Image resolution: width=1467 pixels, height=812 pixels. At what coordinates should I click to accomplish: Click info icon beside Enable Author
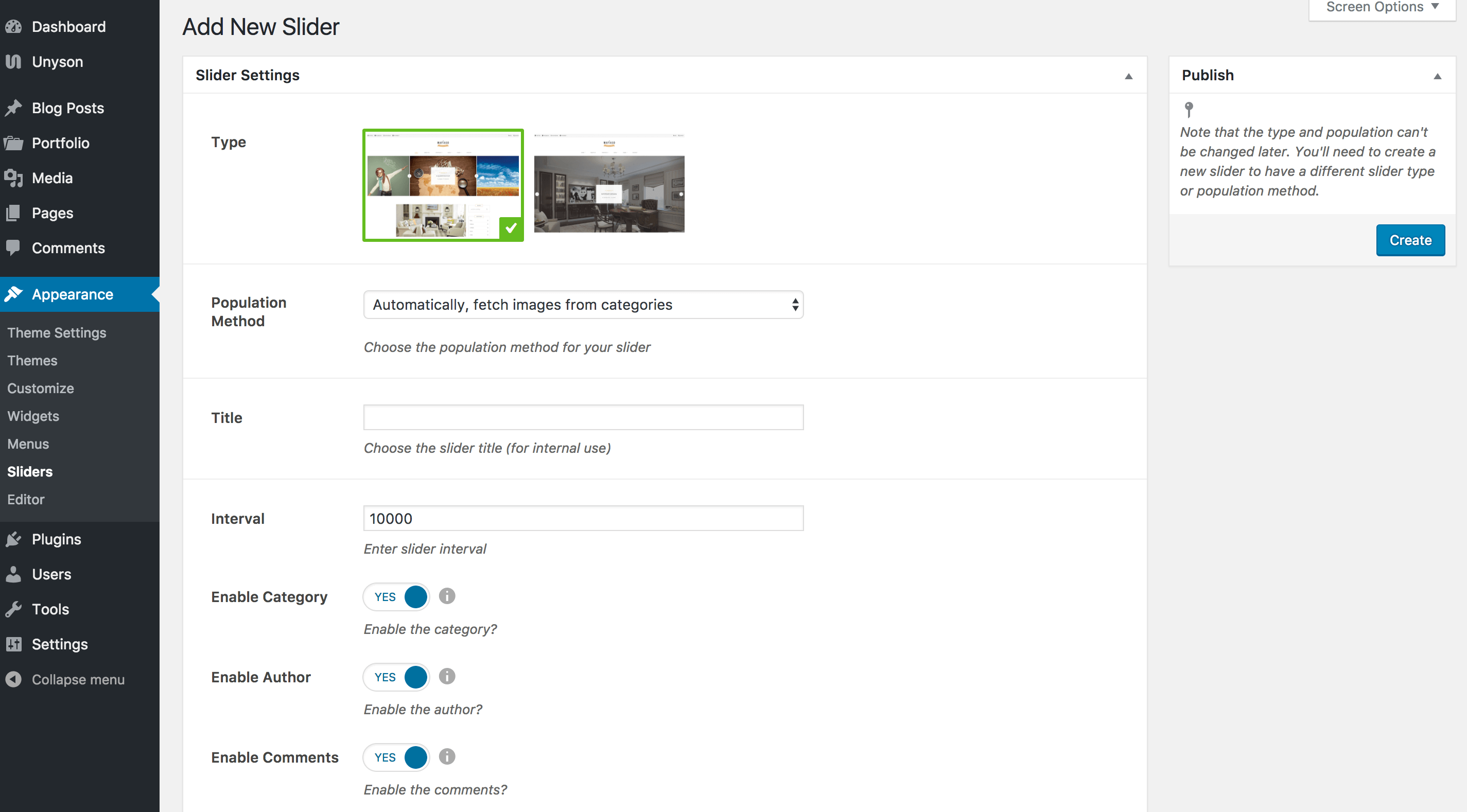(x=447, y=677)
